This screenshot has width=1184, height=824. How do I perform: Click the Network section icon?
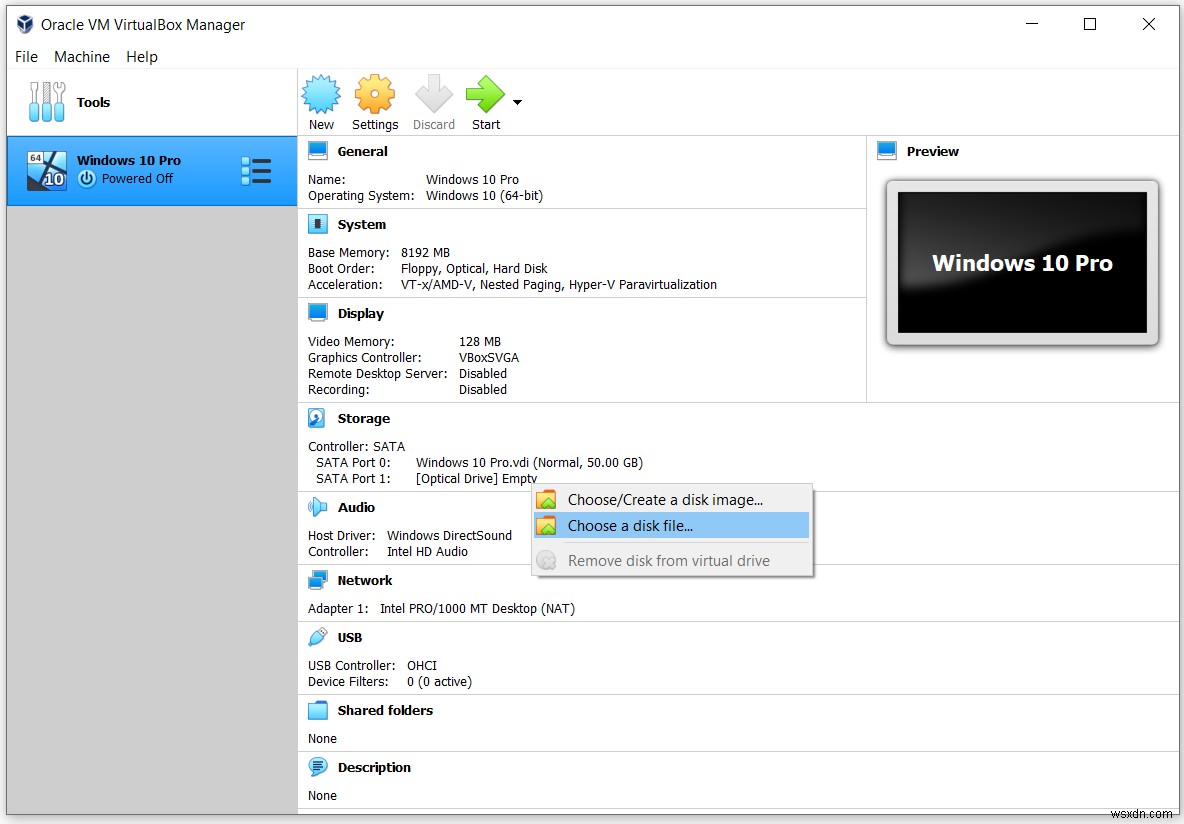(317, 580)
